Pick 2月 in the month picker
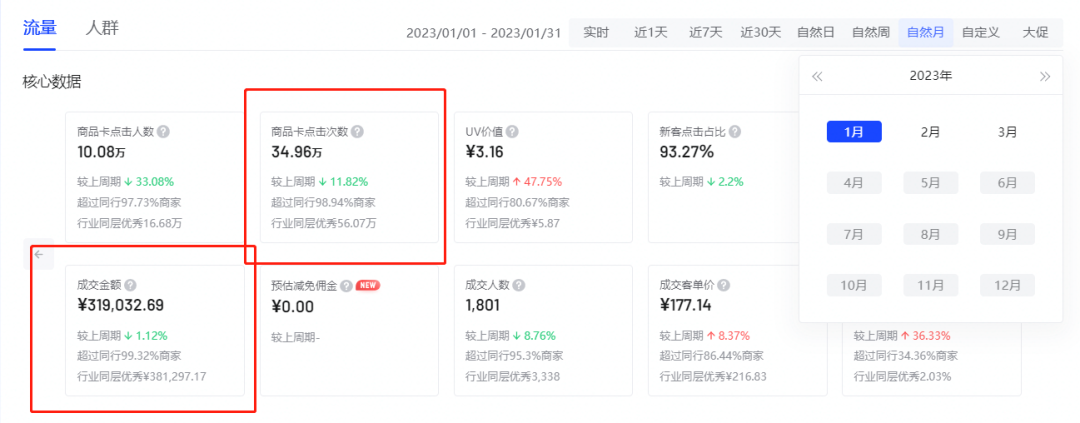 click(931, 132)
